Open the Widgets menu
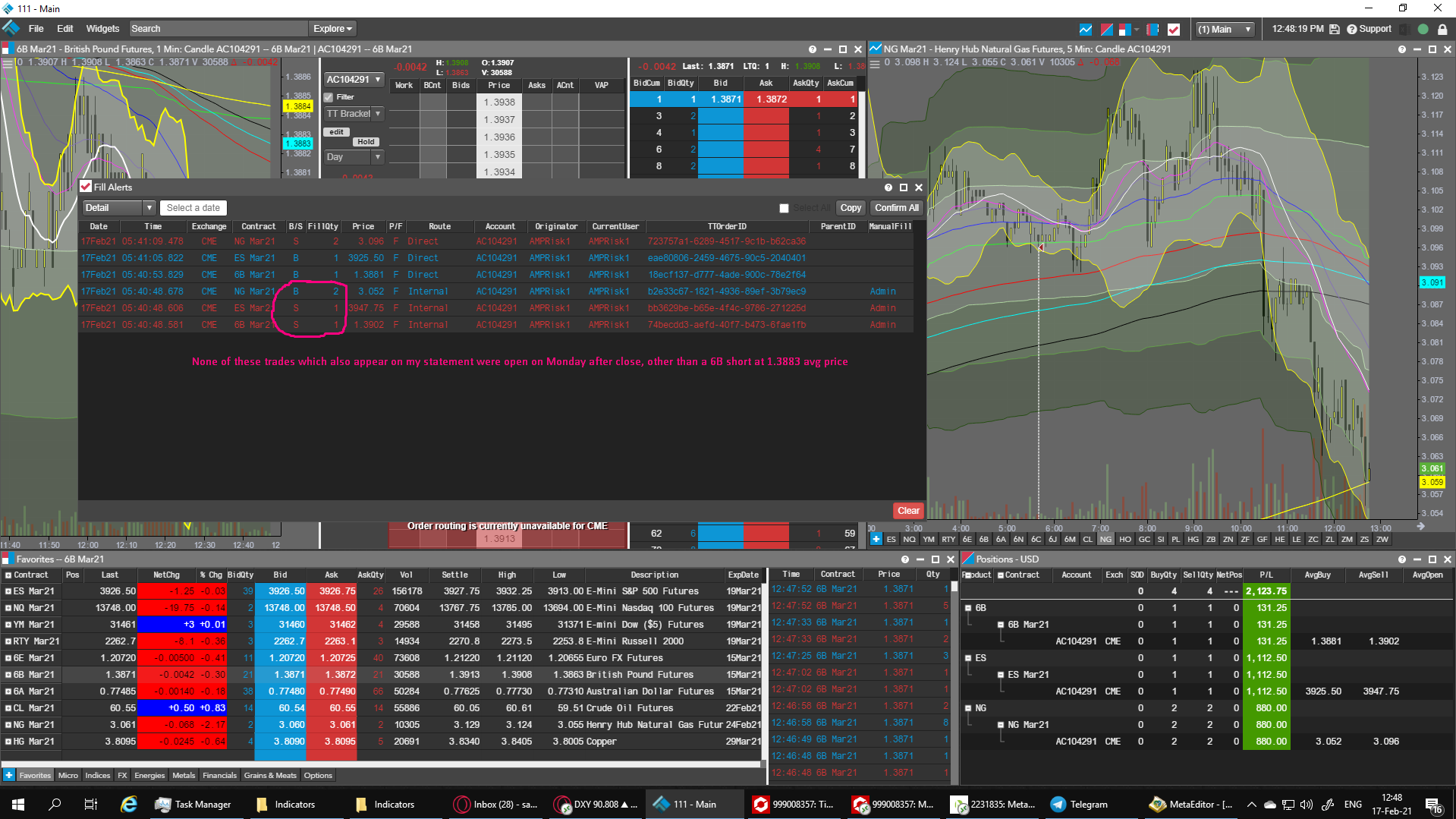Screen dimensions: 1456x819 click(x=102, y=29)
